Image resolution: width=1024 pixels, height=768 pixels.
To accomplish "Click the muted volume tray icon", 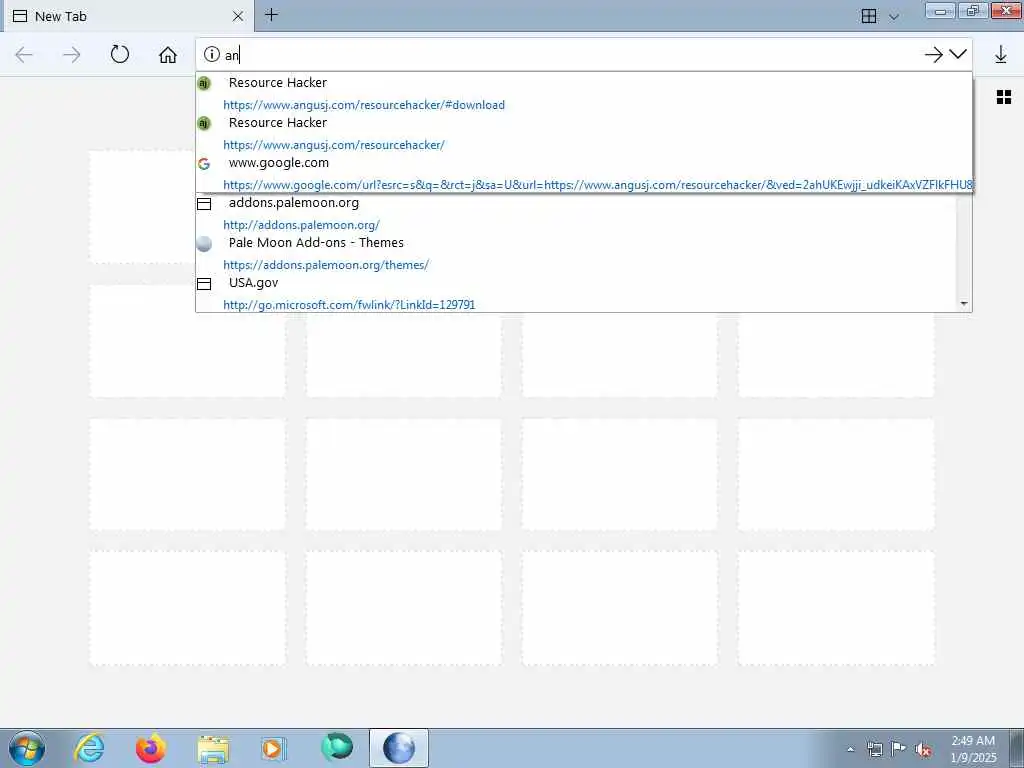I will (x=923, y=749).
